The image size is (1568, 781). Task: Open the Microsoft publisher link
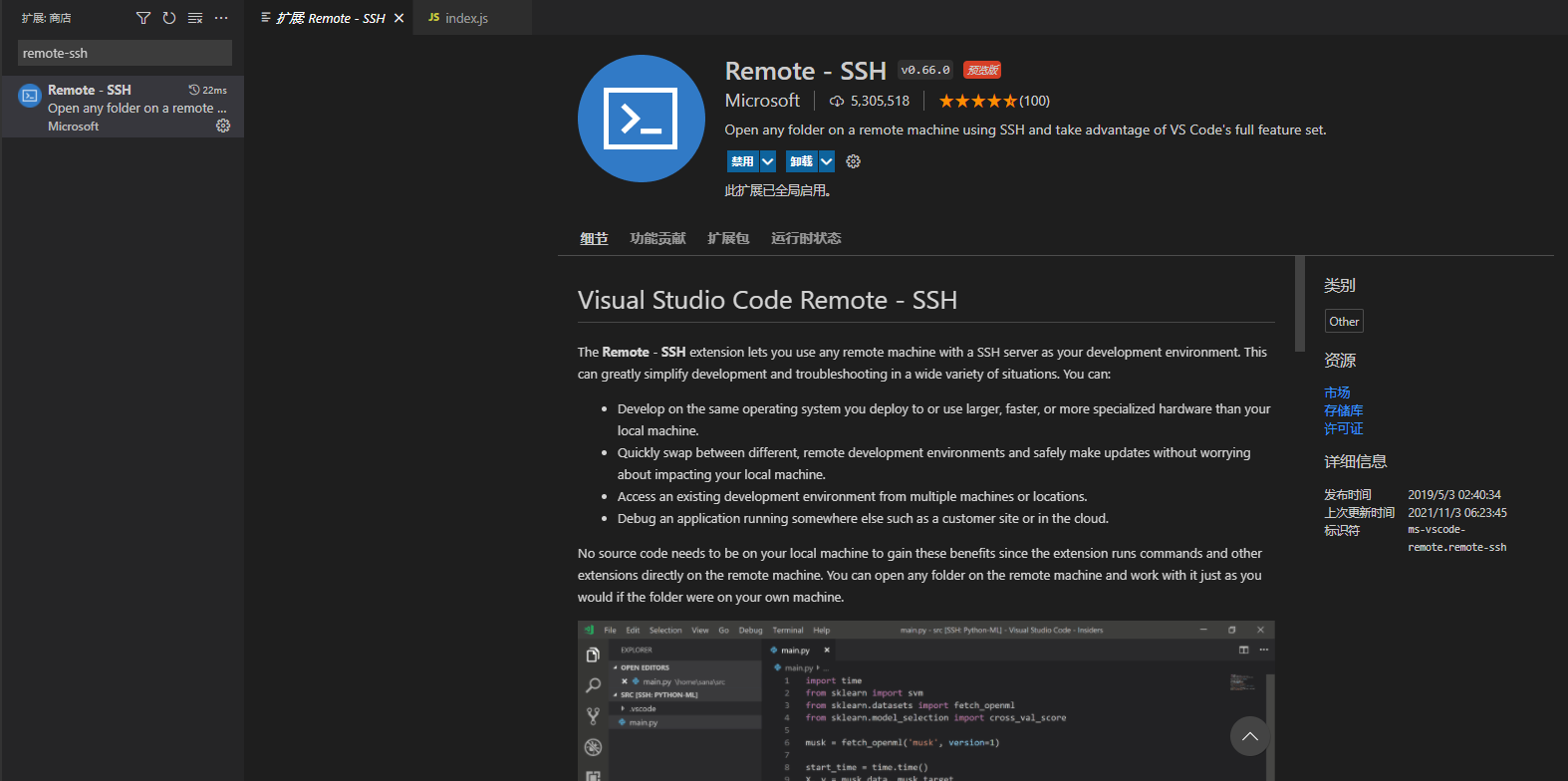[x=762, y=101]
